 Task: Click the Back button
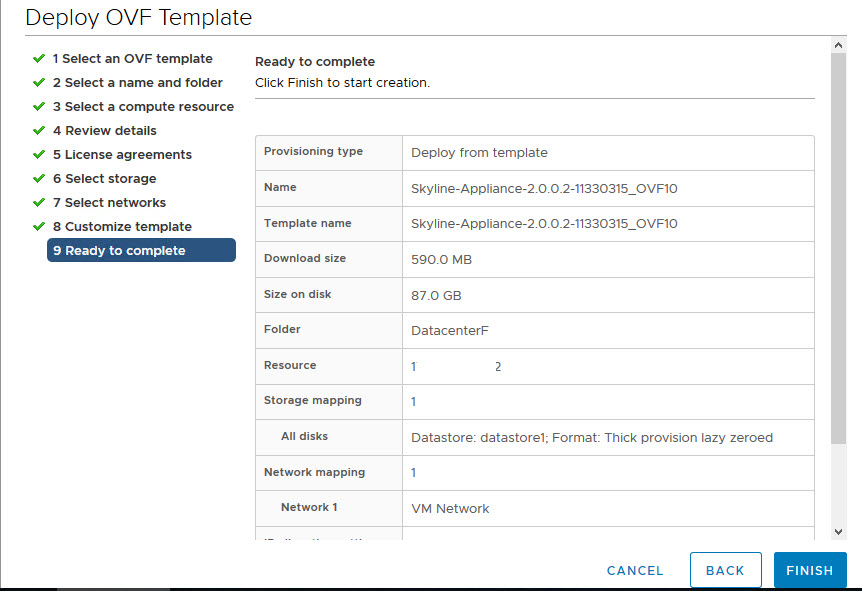(725, 570)
